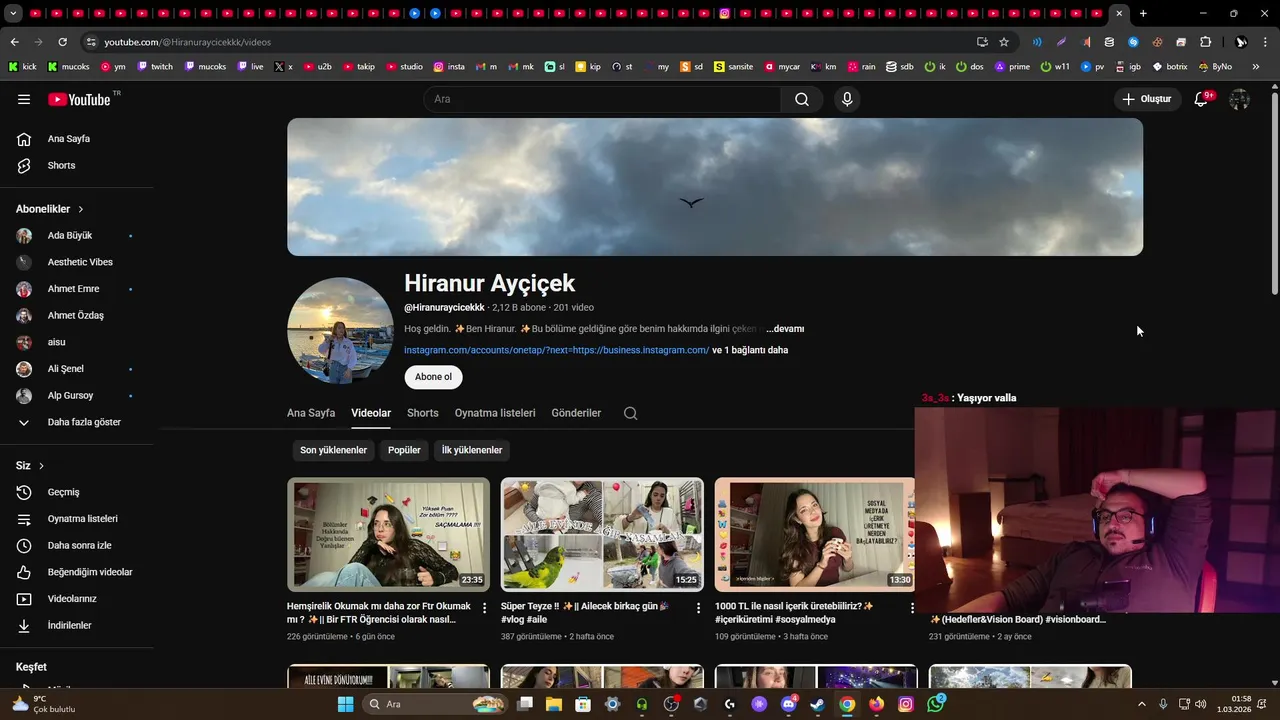Open the Abonelikler section chevron
This screenshot has height=720, width=1280.
pos(81,209)
